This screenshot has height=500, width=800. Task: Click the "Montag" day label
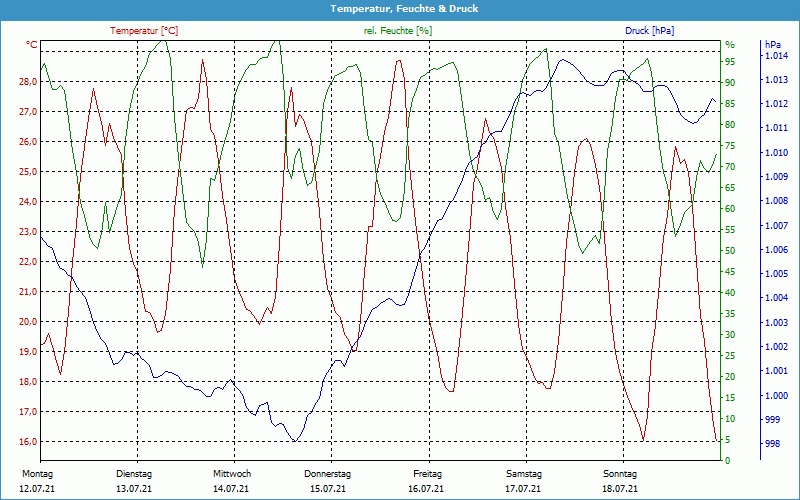click(x=37, y=474)
